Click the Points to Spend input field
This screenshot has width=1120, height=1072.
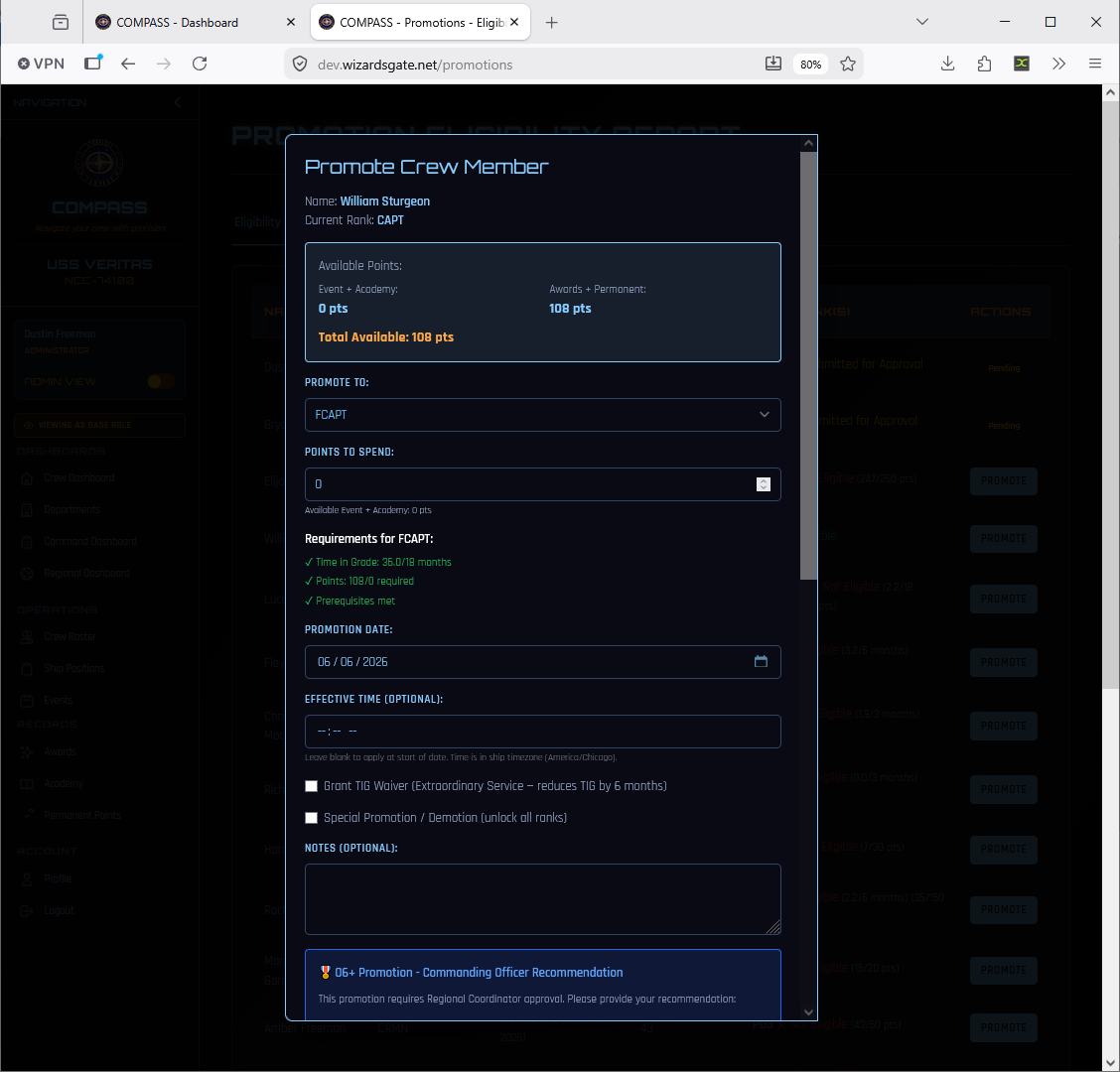[x=542, y=484]
